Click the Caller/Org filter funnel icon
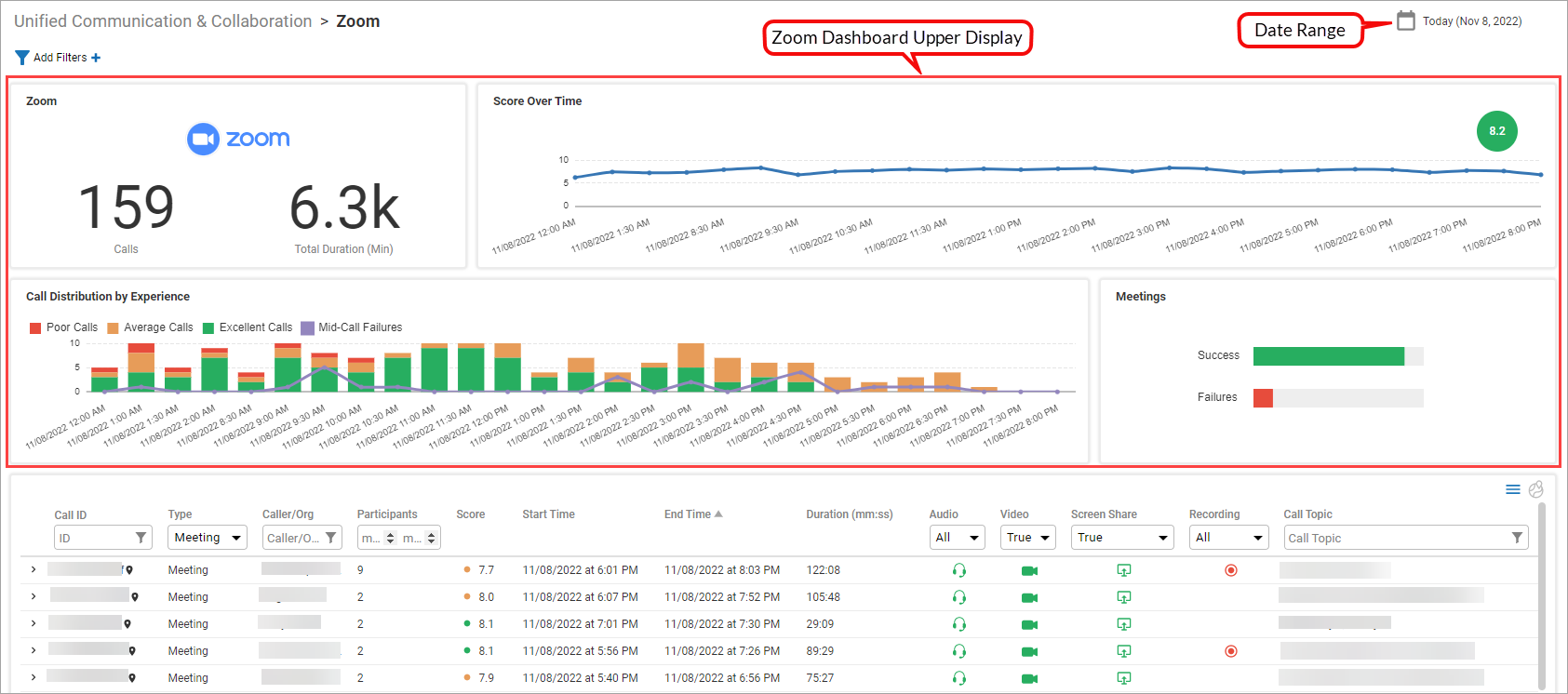The image size is (1568, 694). pyautogui.click(x=330, y=538)
